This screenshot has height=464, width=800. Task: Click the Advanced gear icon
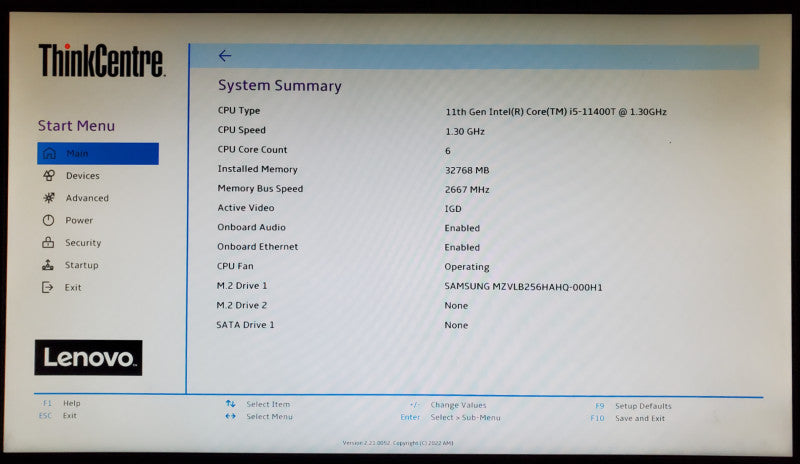coord(49,198)
